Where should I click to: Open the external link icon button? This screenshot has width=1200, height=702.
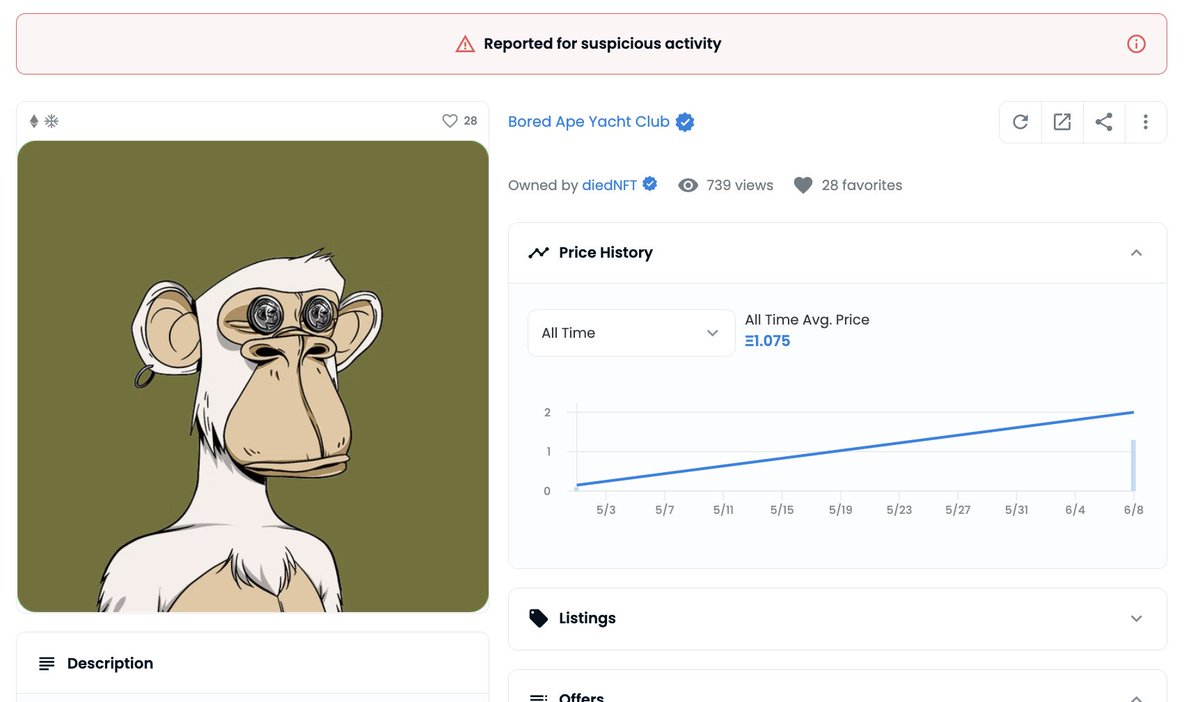point(1062,122)
